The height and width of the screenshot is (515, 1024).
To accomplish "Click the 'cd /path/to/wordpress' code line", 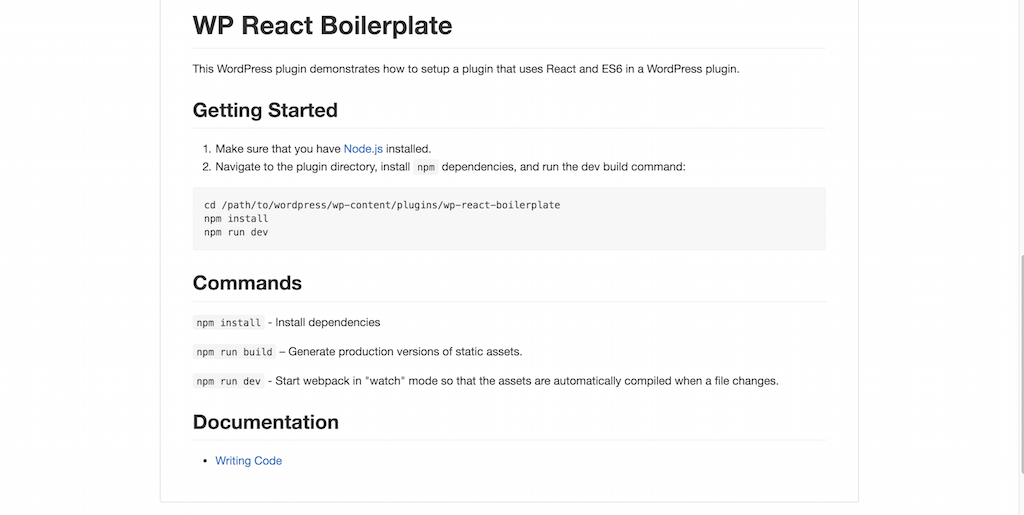I will click(x=382, y=205).
